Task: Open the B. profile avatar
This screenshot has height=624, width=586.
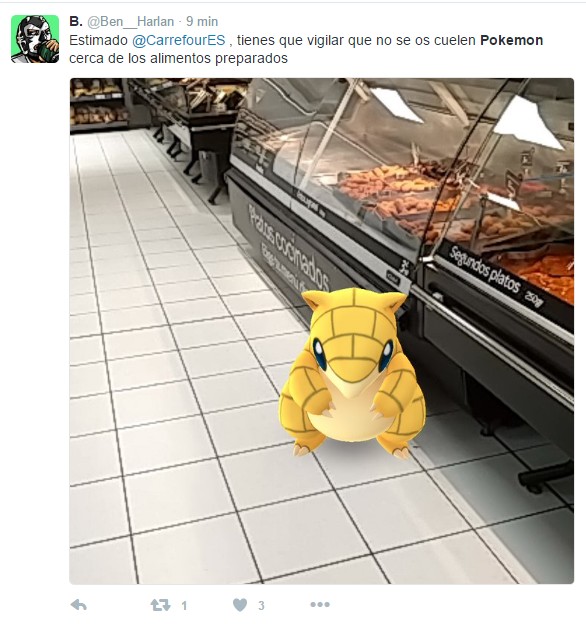Action: (x=35, y=39)
